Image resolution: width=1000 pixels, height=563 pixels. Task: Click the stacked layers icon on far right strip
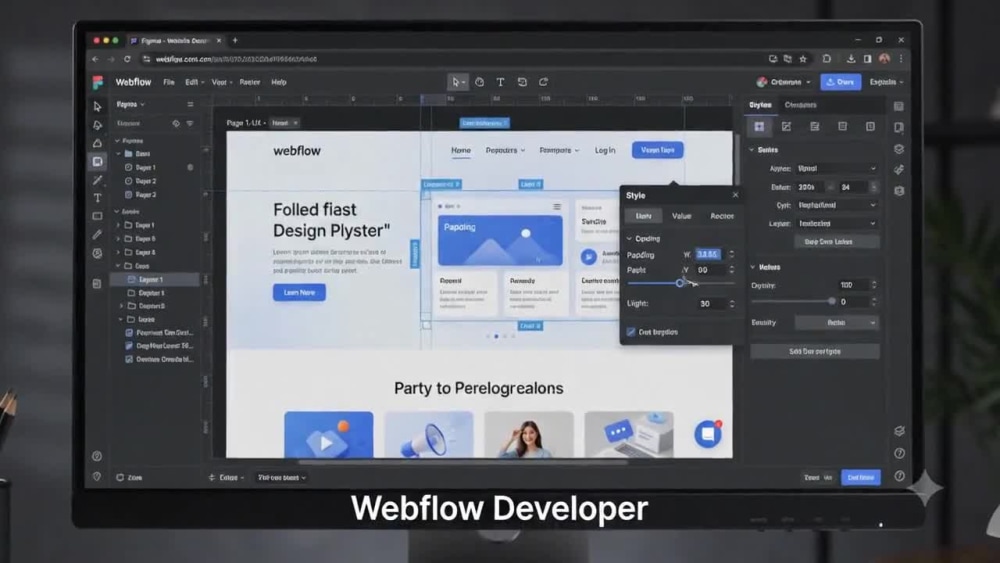(899, 149)
